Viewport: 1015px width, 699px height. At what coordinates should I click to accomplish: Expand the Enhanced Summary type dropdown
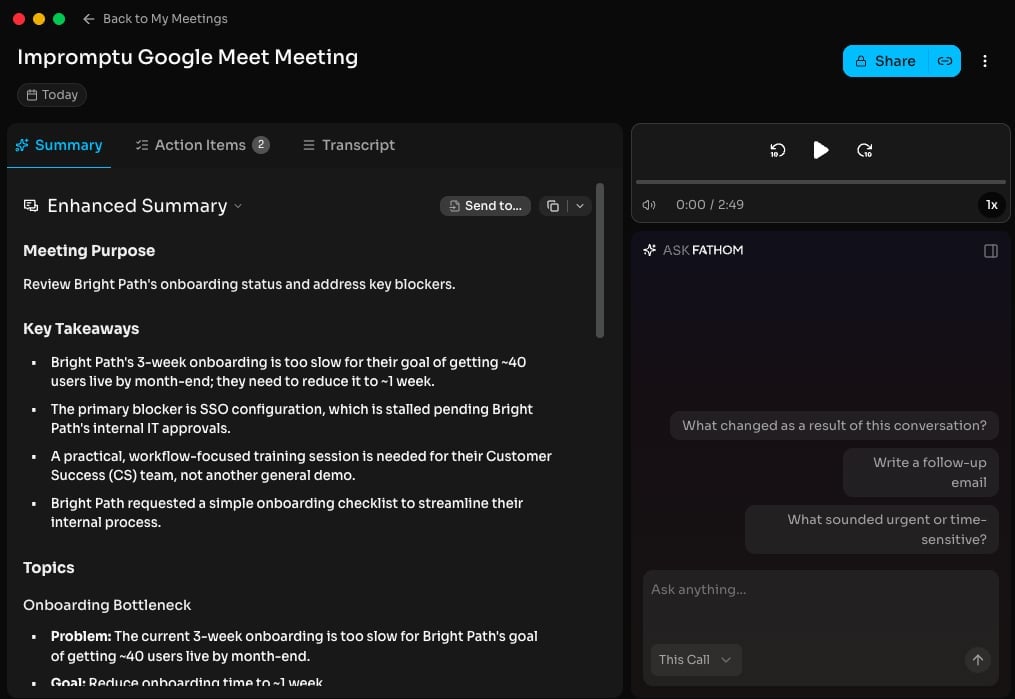click(x=238, y=206)
